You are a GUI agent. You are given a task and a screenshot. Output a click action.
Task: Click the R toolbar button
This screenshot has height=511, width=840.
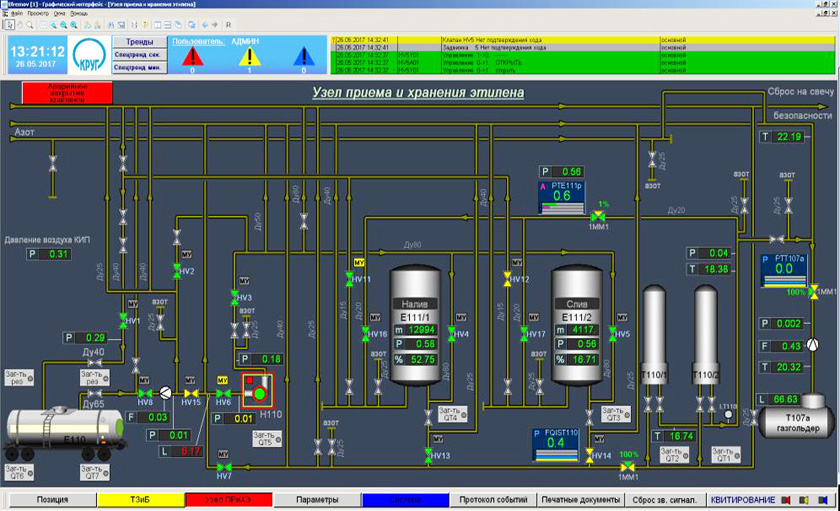pyautogui.click(x=229, y=25)
